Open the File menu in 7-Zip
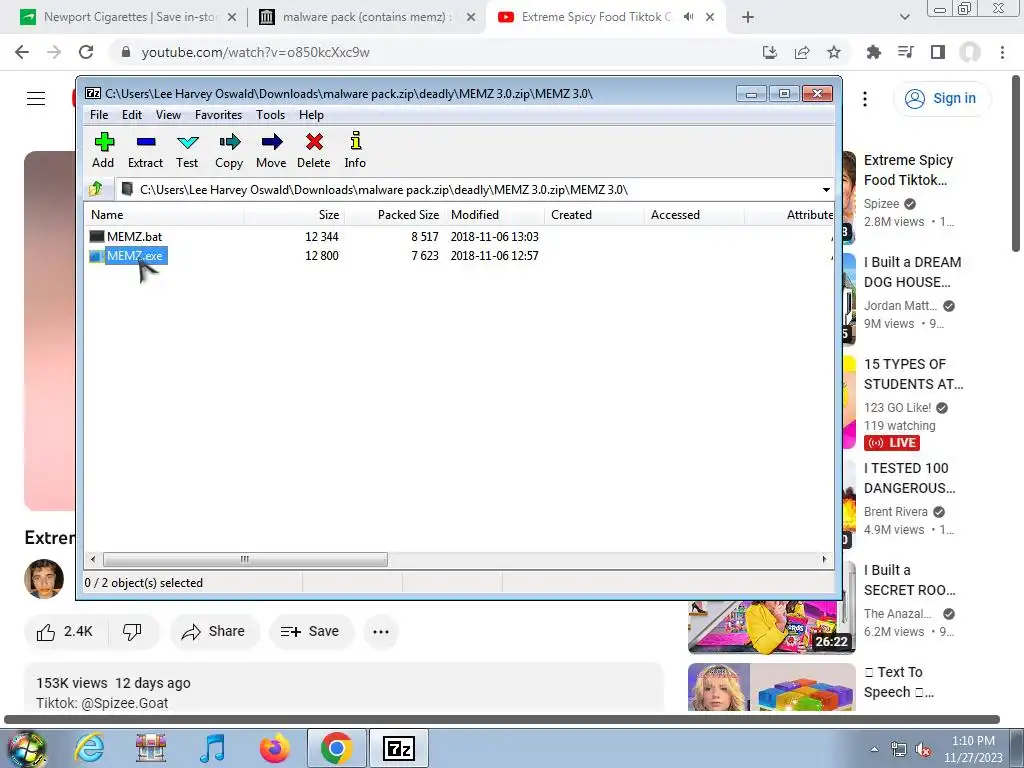 99,115
